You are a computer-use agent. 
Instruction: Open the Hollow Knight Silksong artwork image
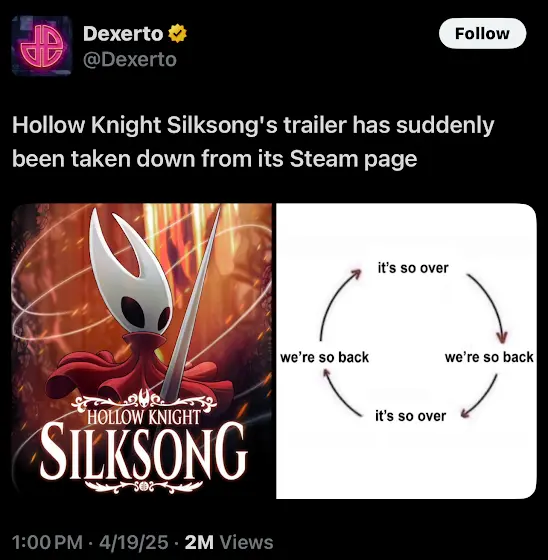coord(142,351)
